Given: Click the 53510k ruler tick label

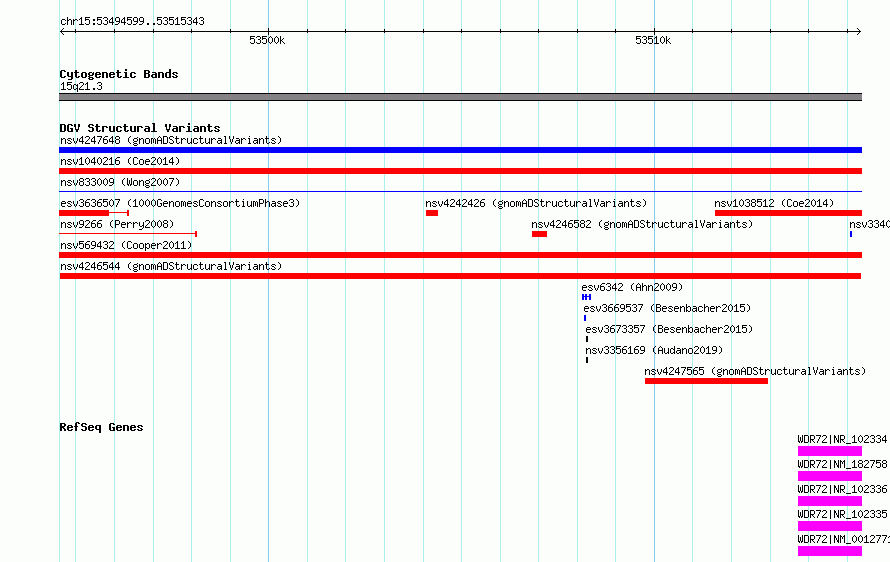Looking at the screenshot, I should (653, 40).
